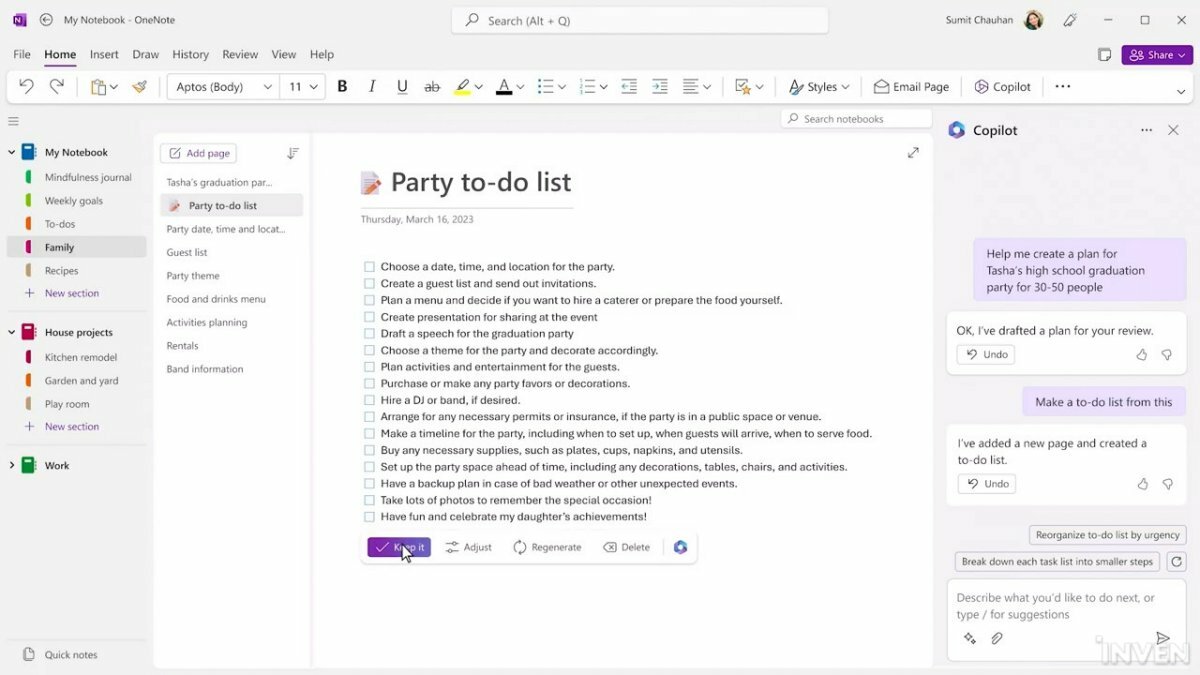Image resolution: width=1200 pixels, height=675 pixels.
Task: Switch to the Draw tab
Action: 146,54
